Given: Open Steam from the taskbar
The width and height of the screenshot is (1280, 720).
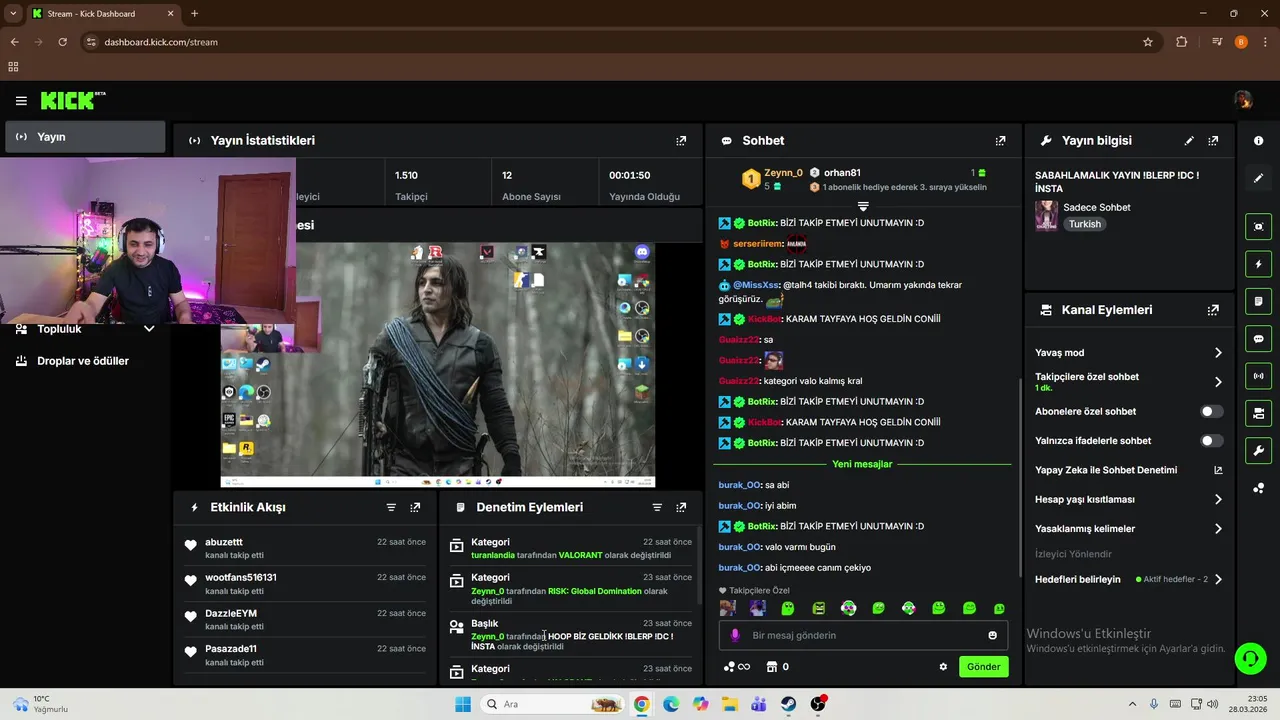Looking at the screenshot, I should (789, 704).
